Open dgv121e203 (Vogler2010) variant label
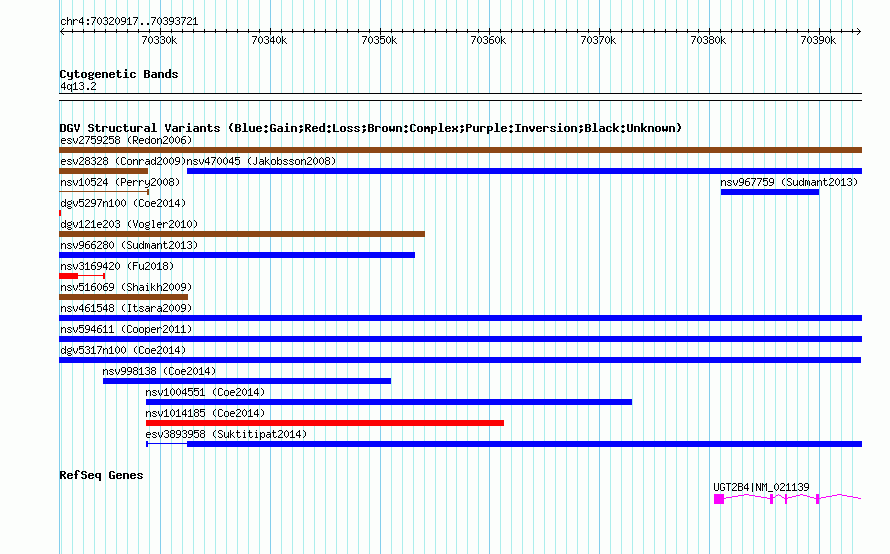This screenshot has width=890, height=554. point(129,224)
